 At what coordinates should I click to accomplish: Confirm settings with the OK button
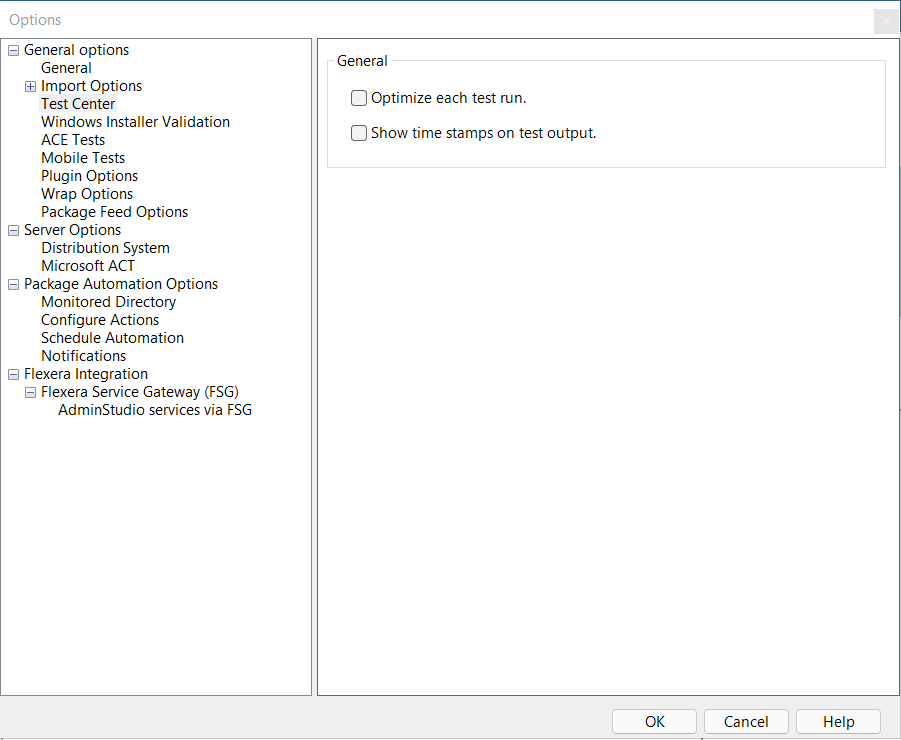tap(654, 721)
